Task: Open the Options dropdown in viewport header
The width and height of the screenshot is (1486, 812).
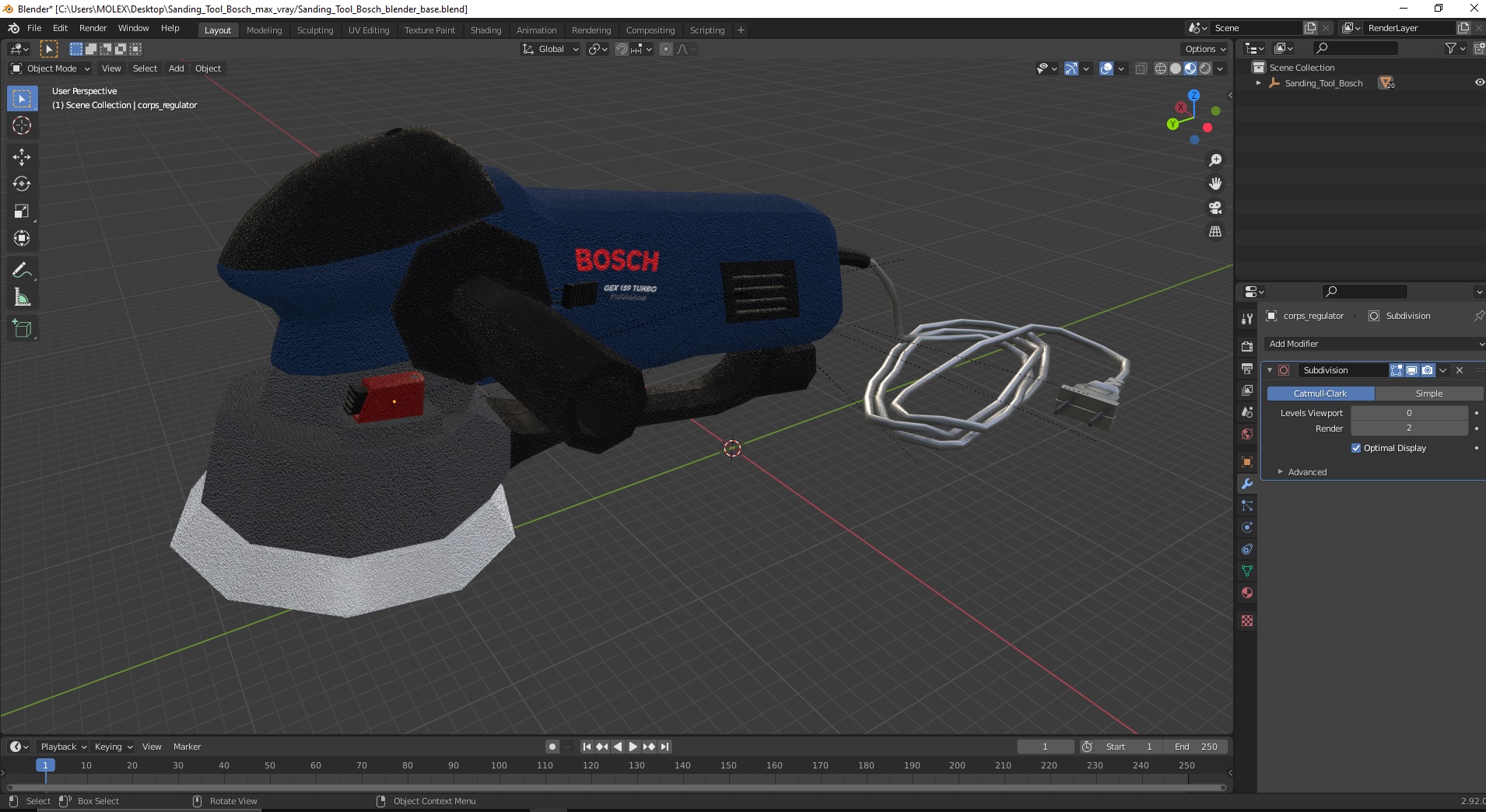Action: click(1205, 49)
